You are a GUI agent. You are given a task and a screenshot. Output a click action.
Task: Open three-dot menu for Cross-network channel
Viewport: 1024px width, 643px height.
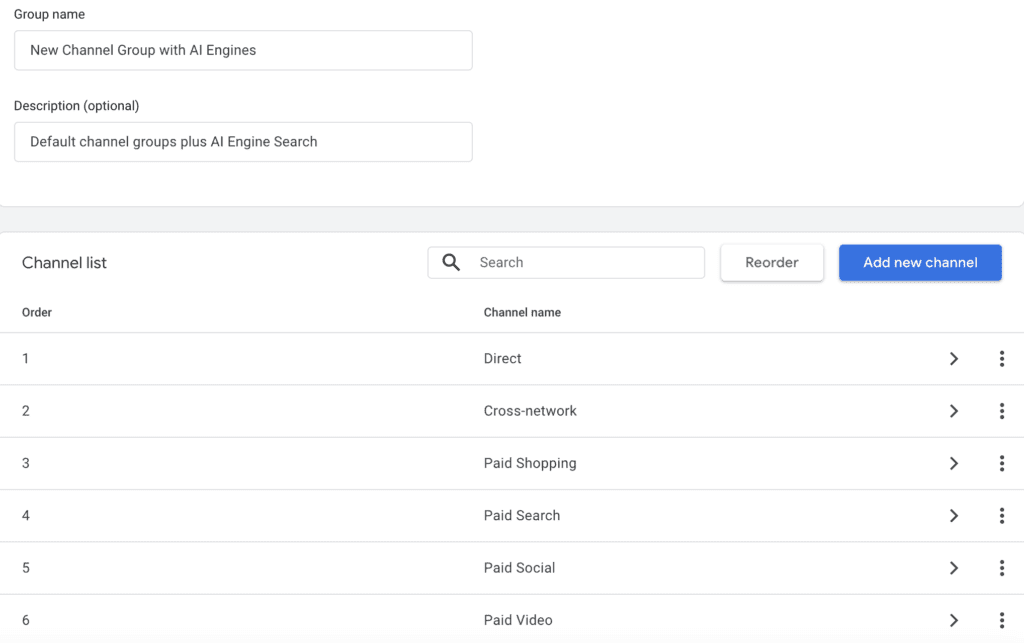1001,411
